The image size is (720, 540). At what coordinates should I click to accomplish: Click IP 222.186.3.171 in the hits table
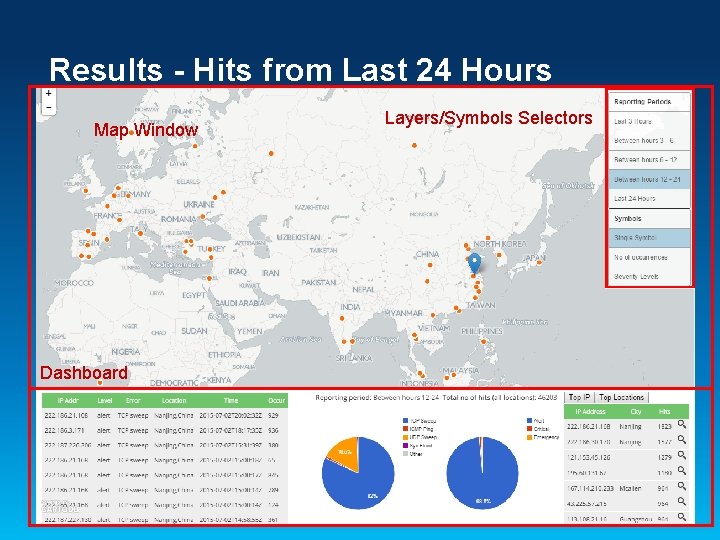coord(64,430)
